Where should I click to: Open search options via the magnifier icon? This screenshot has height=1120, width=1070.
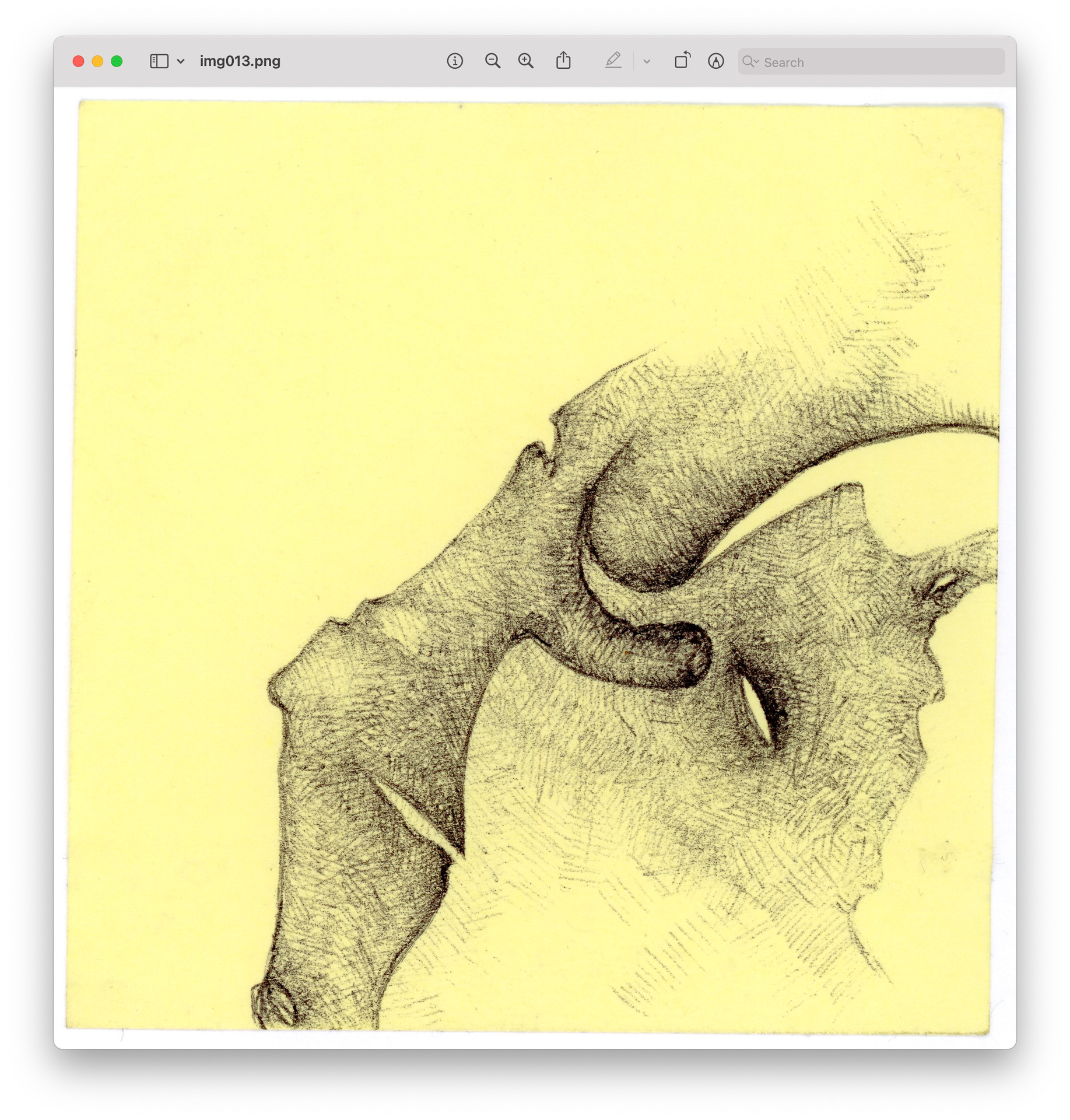coord(750,62)
